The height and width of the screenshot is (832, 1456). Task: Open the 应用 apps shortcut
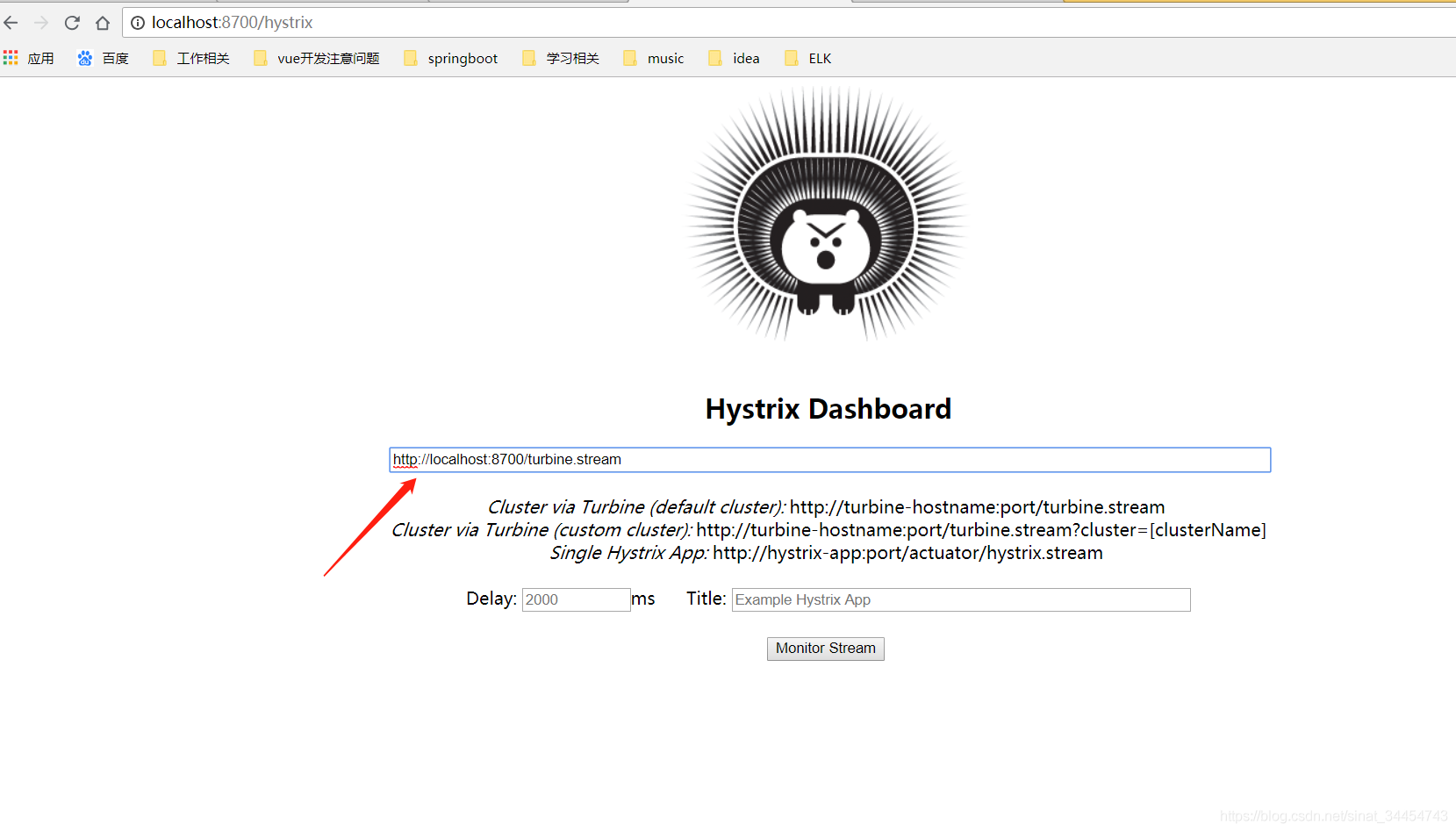(29, 58)
